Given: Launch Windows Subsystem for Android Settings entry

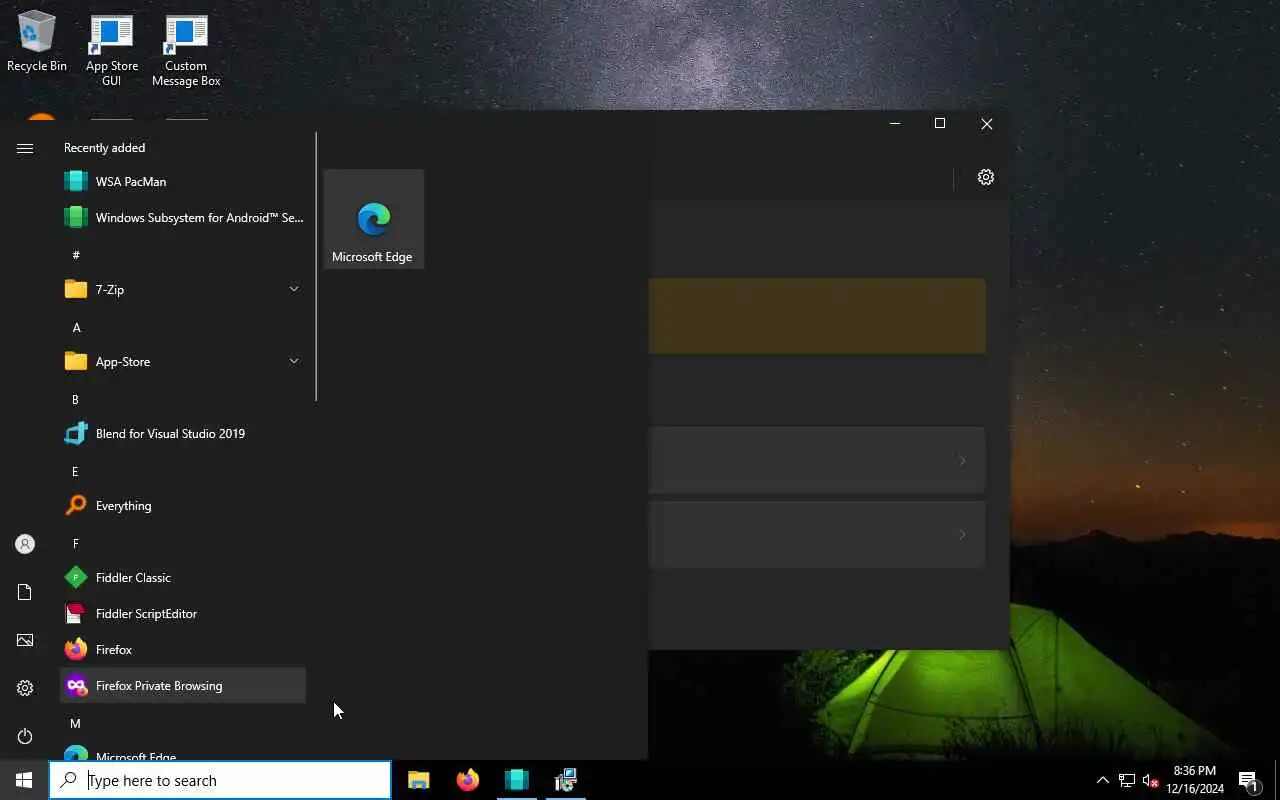Looking at the screenshot, I should click(183, 217).
